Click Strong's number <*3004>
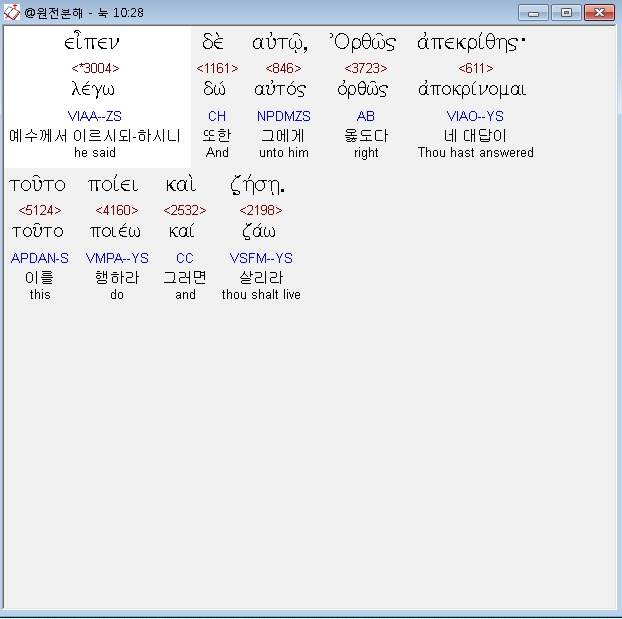The height and width of the screenshot is (619, 622). click(x=95, y=68)
